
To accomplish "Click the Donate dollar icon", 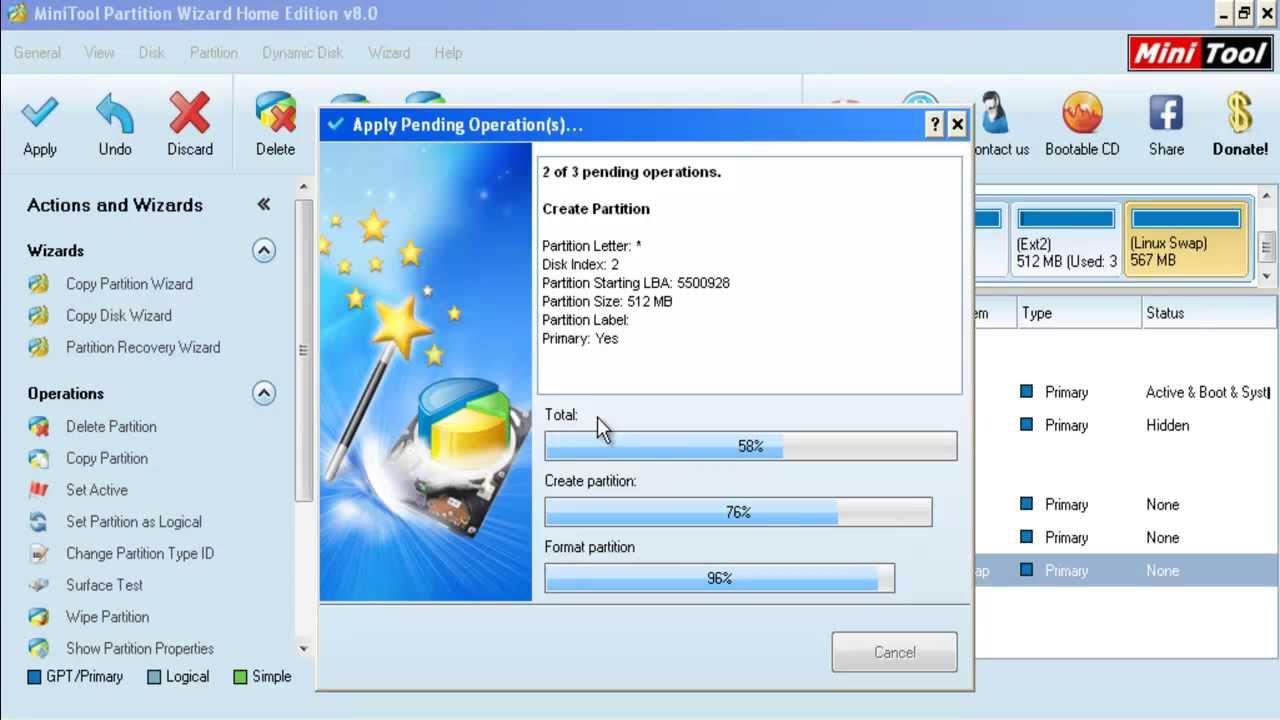I will pyautogui.click(x=1240, y=113).
